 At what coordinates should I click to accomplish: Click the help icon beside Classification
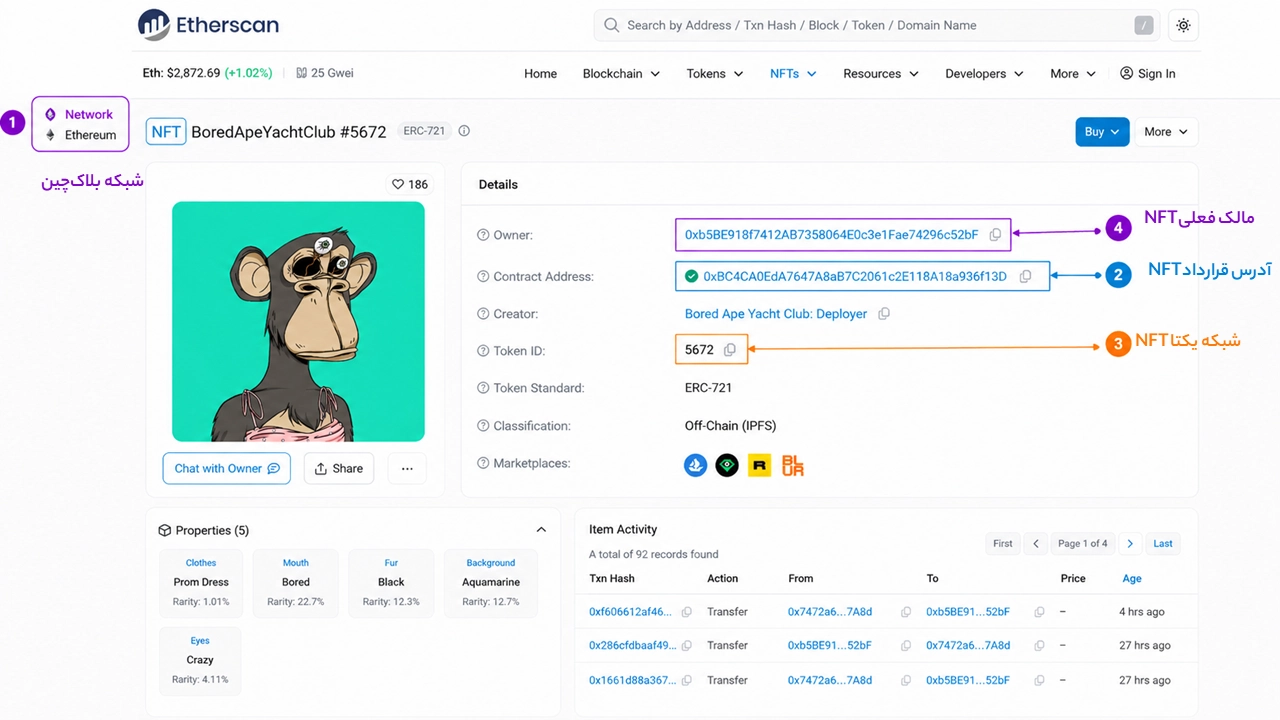[x=484, y=426]
